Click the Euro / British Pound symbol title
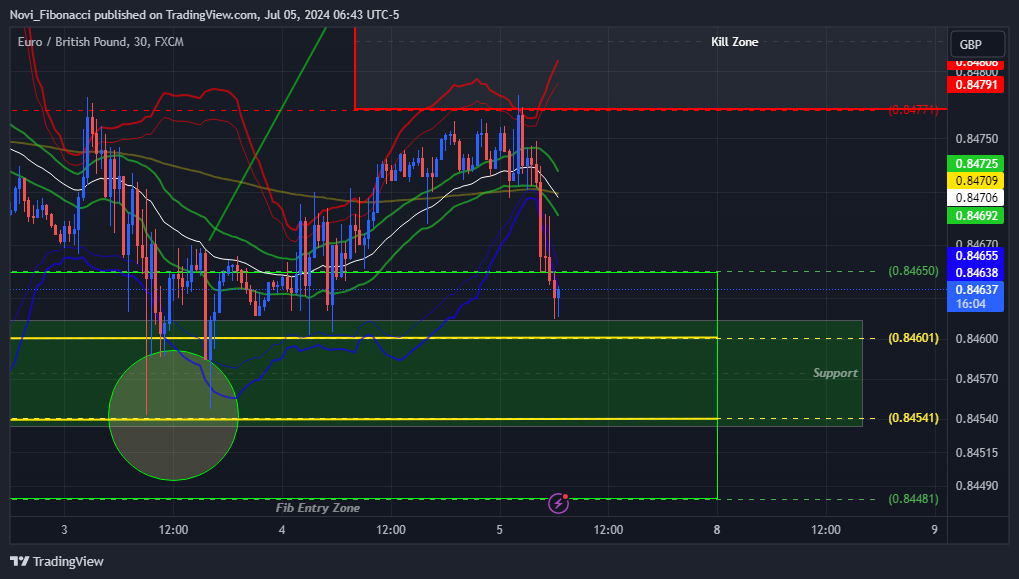The width and height of the screenshot is (1019, 579). (101, 42)
